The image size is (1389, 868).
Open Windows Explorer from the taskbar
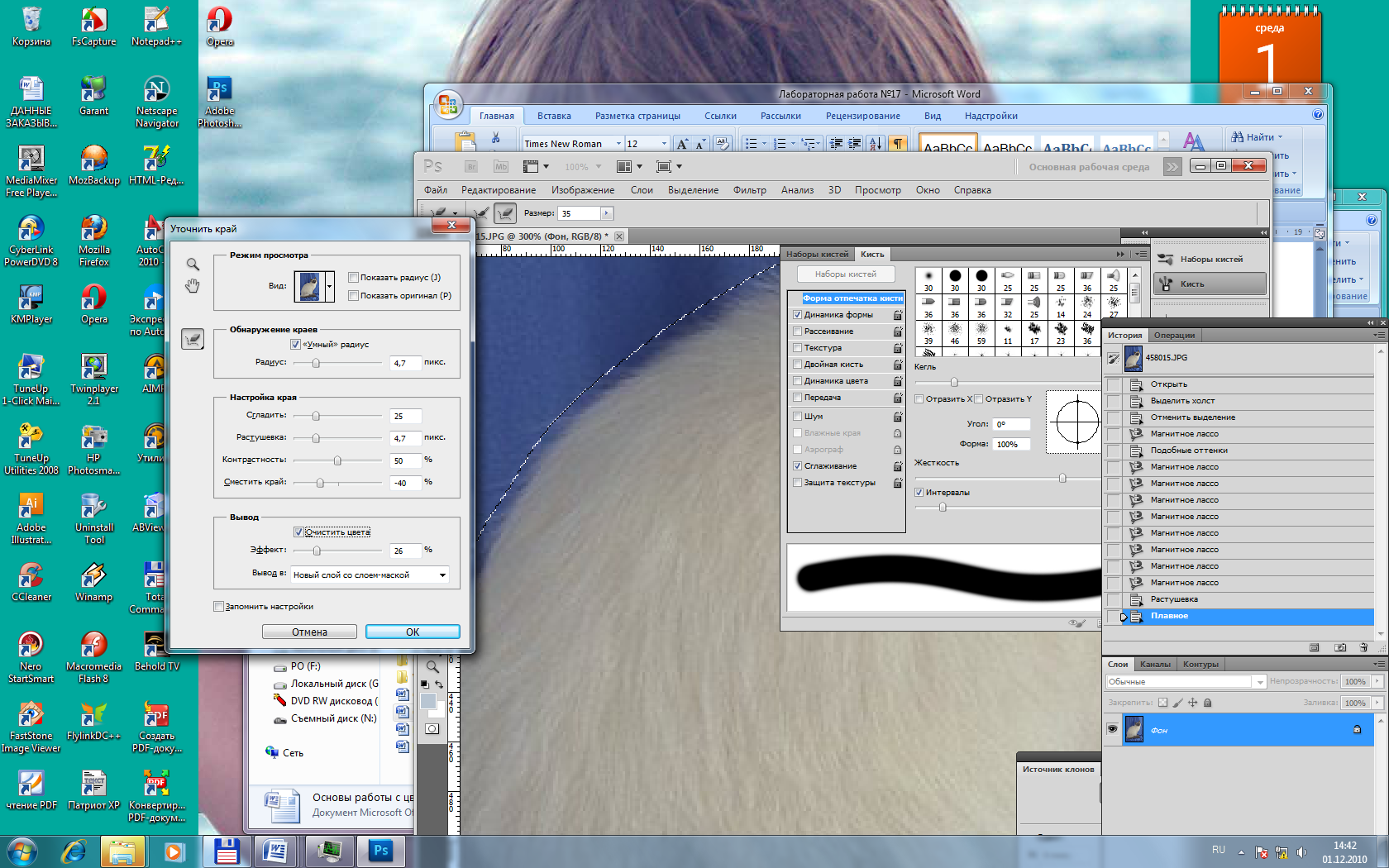(x=122, y=851)
